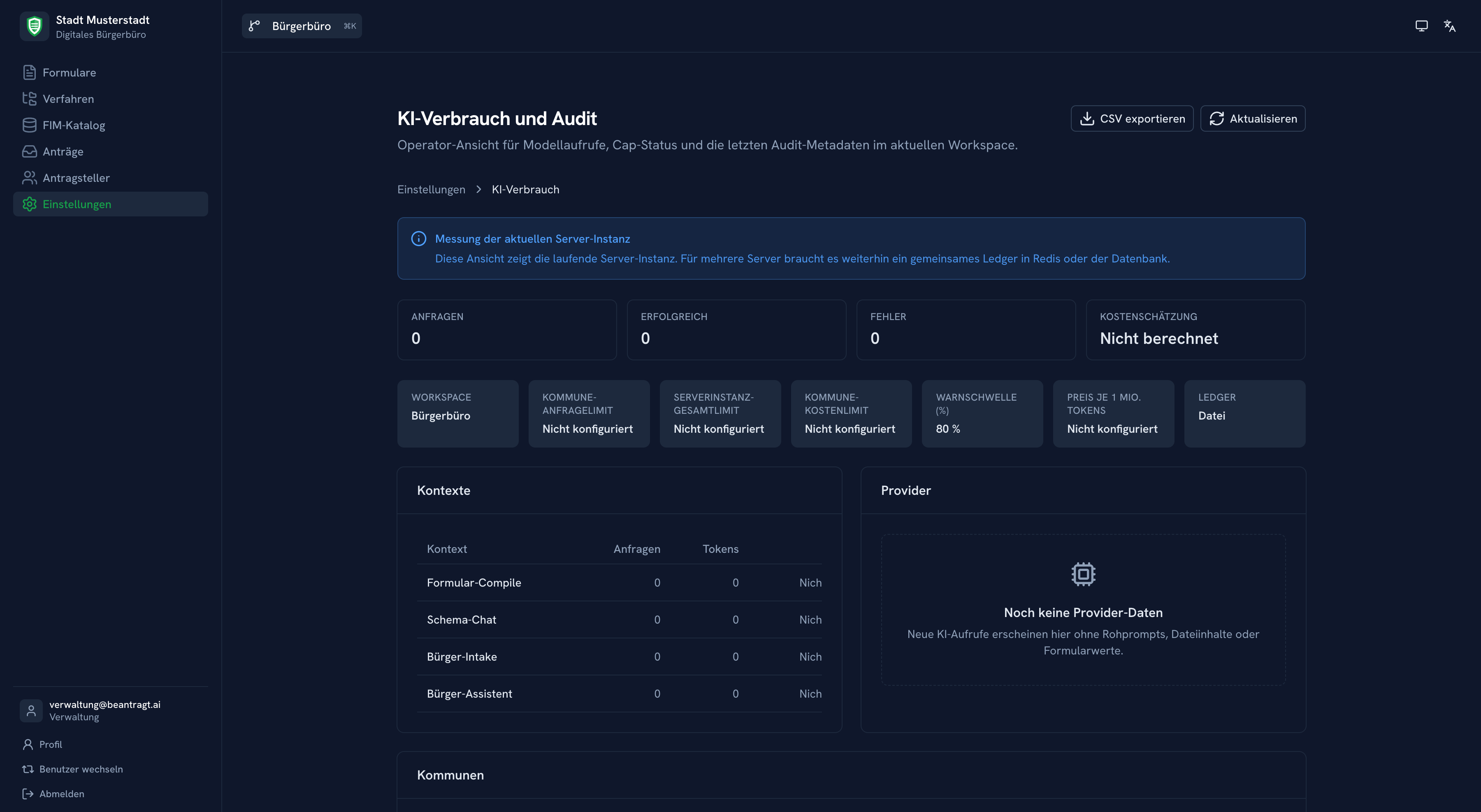Click the branch icon in workspace switcher
The width and height of the screenshot is (1481, 812).
pos(254,26)
